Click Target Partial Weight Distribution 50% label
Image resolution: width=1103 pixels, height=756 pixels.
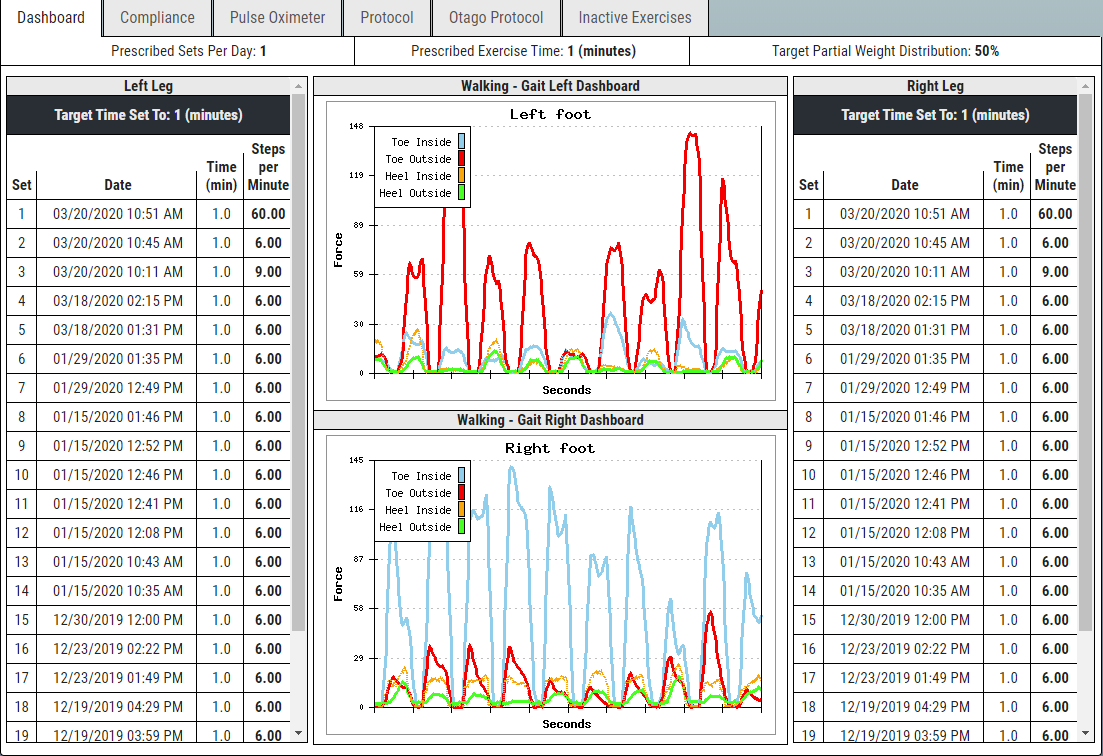tap(885, 51)
